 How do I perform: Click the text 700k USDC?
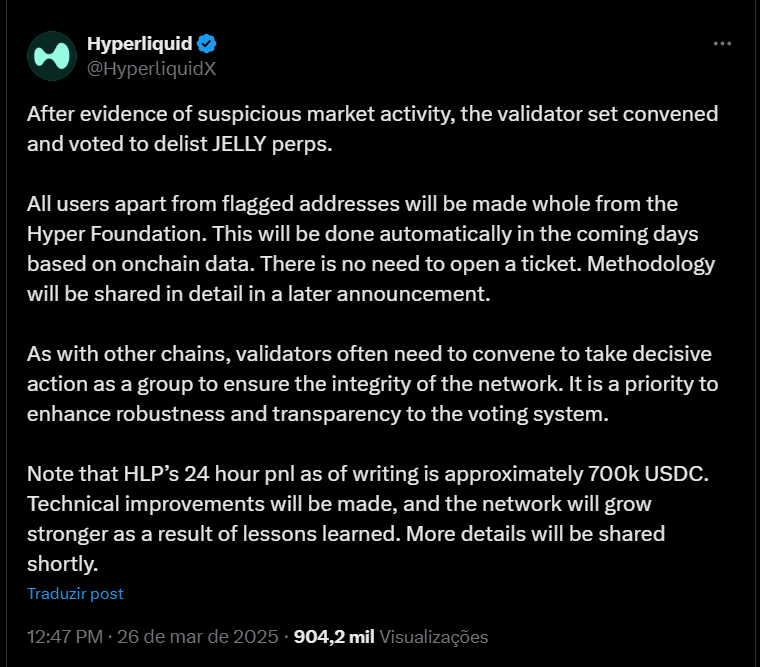point(648,474)
